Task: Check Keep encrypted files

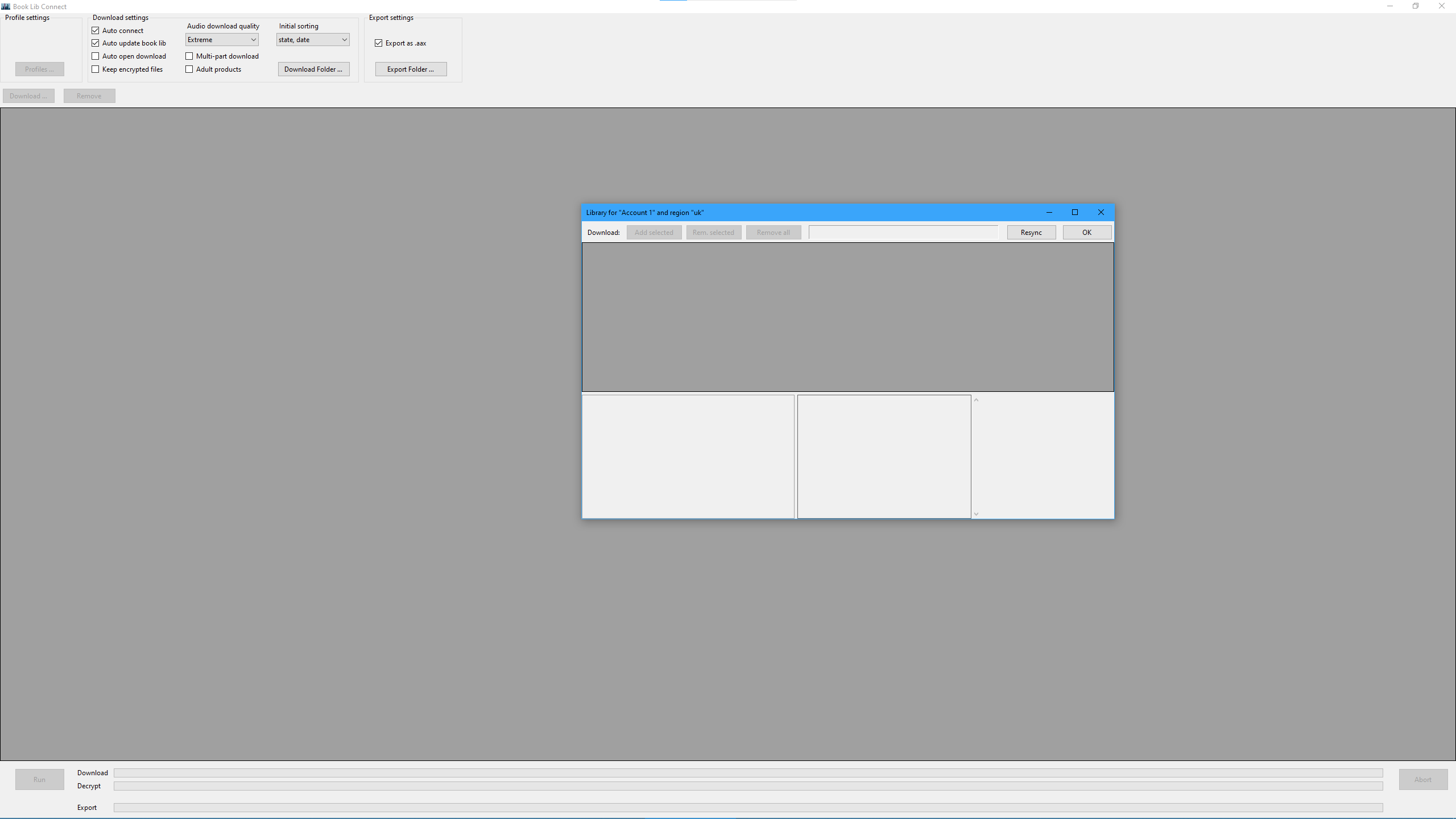Action: (96, 69)
